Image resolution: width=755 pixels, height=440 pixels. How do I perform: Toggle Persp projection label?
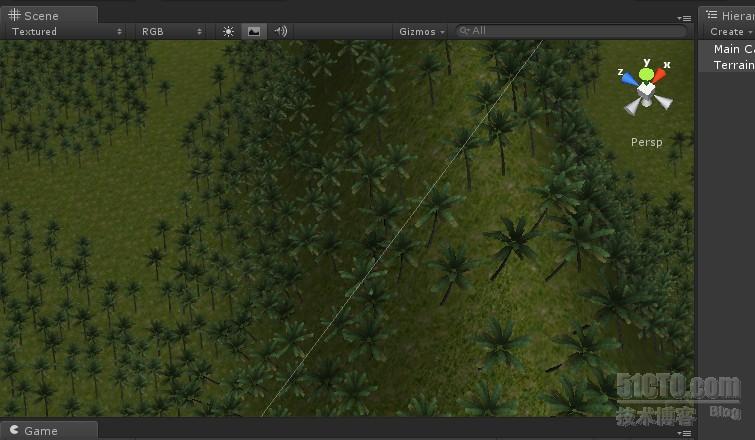(x=647, y=142)
